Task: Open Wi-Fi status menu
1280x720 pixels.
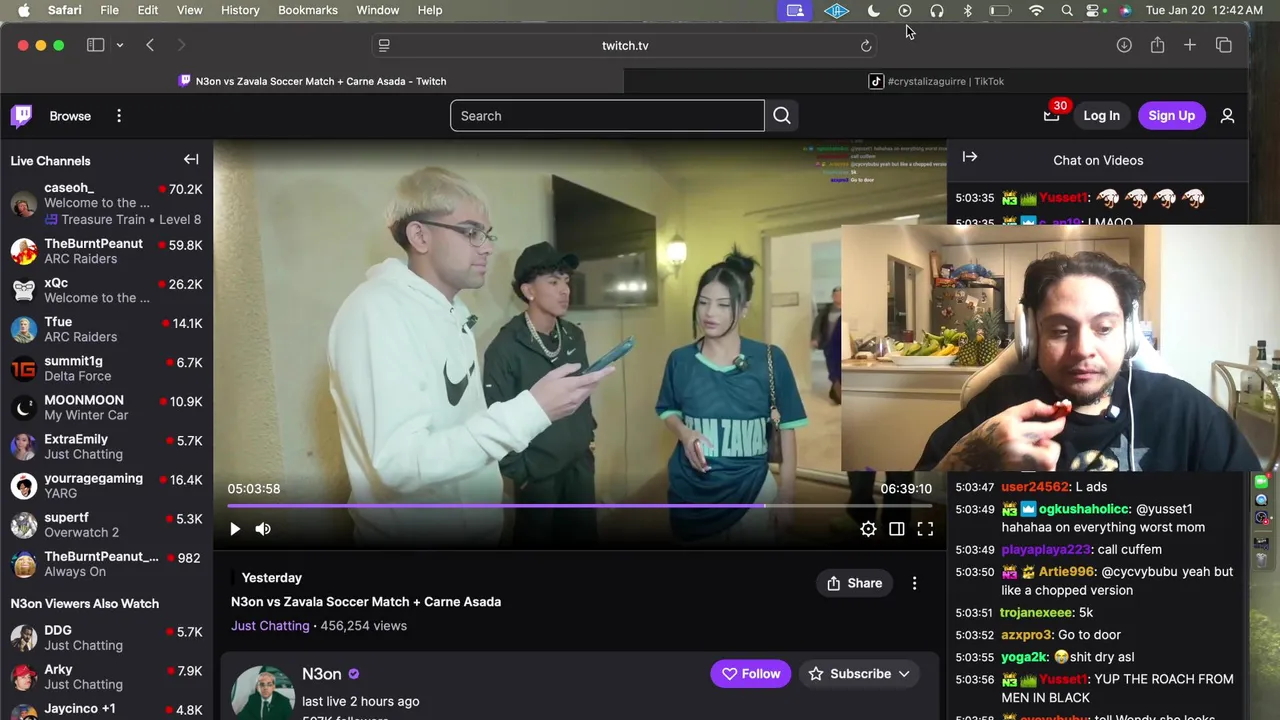Action: [x=1036, y=10]
